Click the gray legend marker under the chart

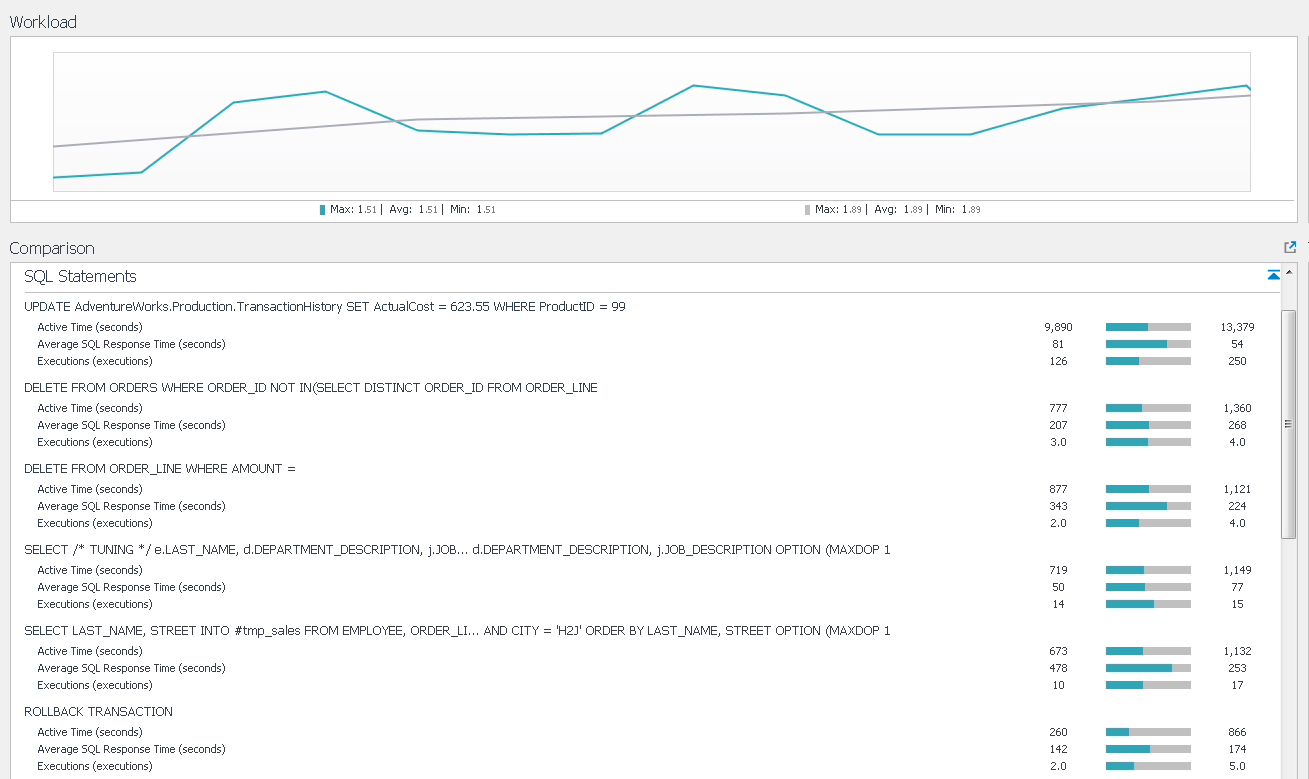tap(807, 210)
